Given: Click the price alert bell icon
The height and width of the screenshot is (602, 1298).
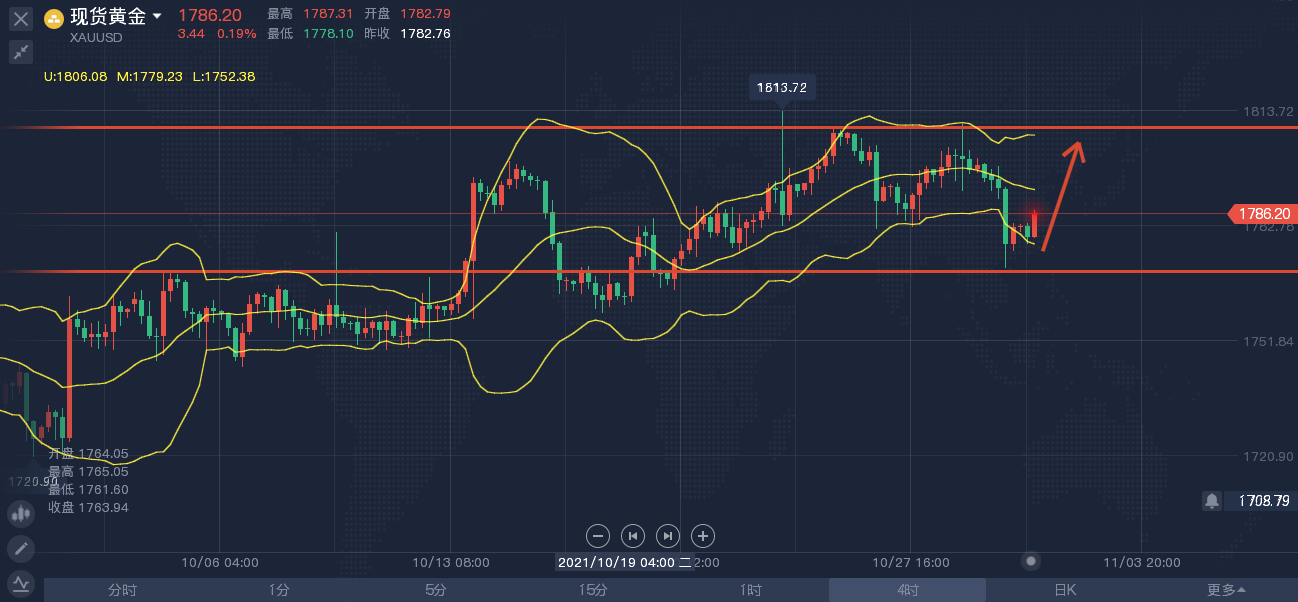Looking at the screenshot, I should [x=1212, y=500].
